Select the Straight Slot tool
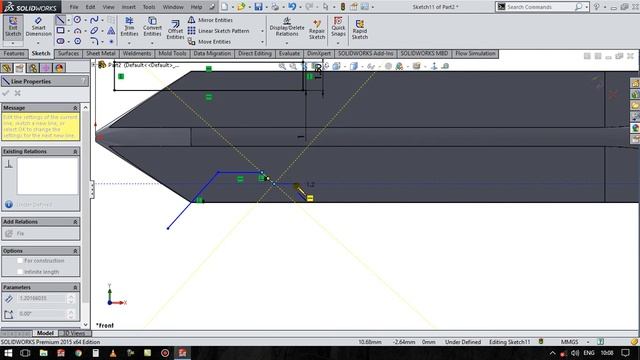The height and width of the screenshot is (360, 640). coord(60,41)
